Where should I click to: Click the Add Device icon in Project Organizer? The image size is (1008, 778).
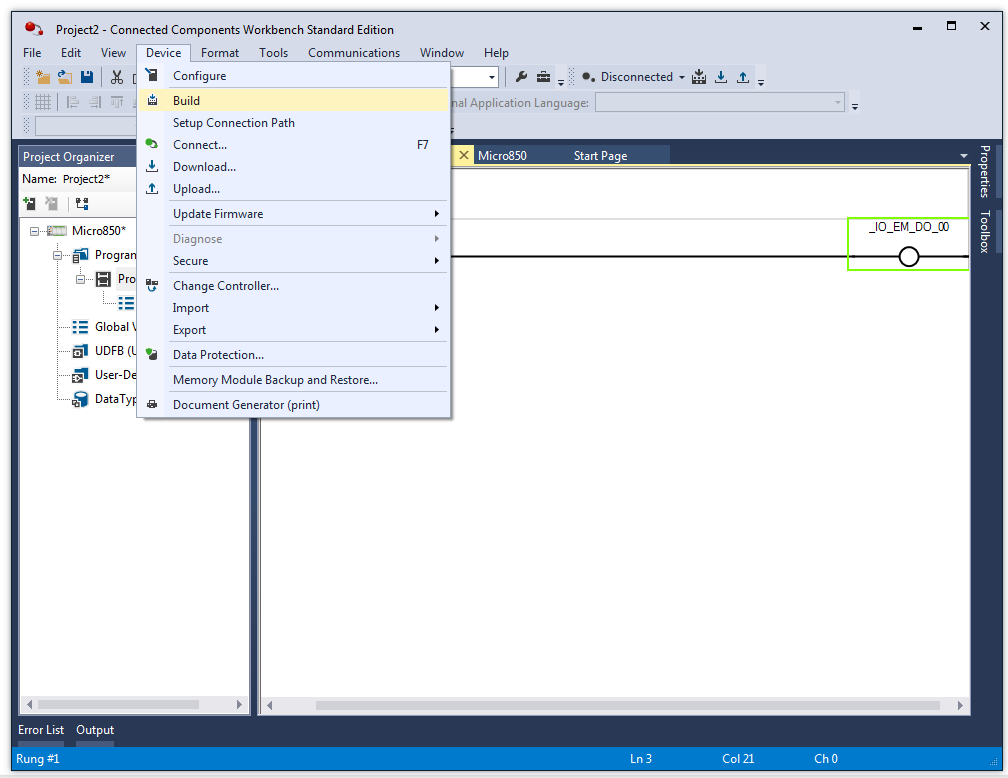[x=30, y=204]
